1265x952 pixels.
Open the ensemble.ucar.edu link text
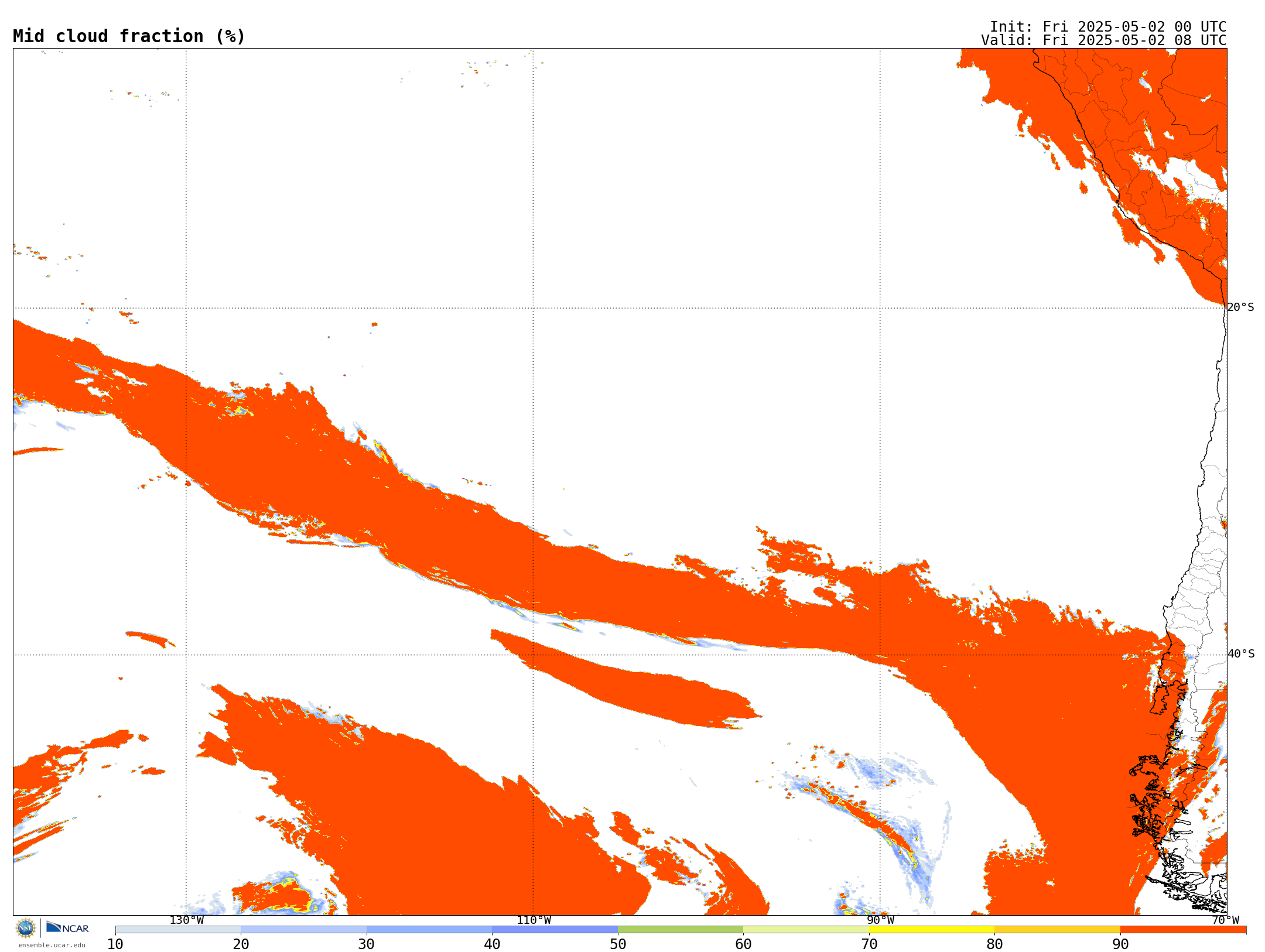point(52,945)
